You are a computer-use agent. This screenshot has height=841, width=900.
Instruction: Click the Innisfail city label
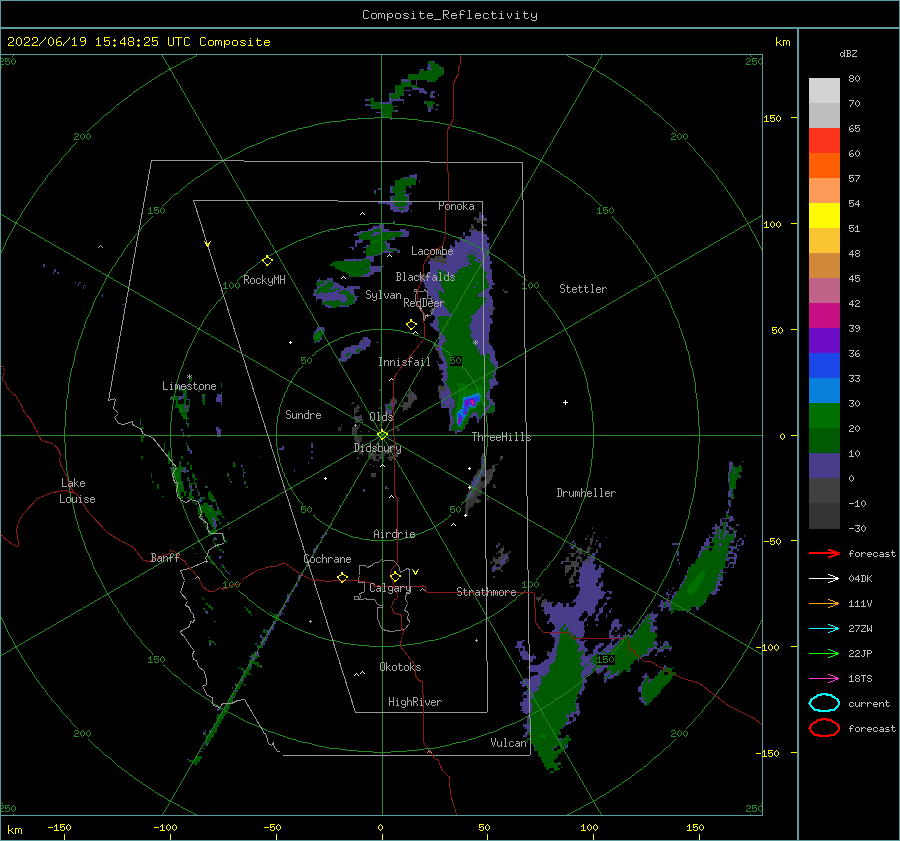(x=404, y=362)
